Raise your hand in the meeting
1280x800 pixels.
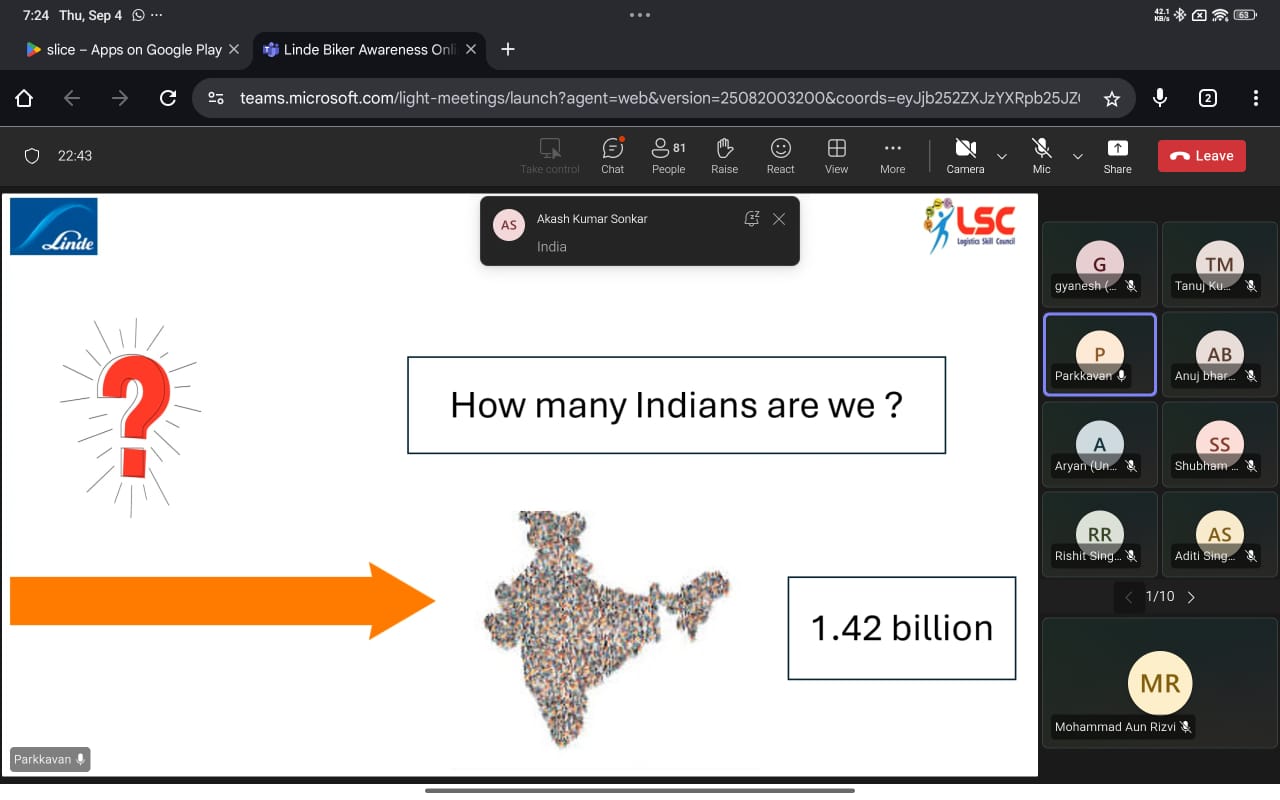(724, 156)
